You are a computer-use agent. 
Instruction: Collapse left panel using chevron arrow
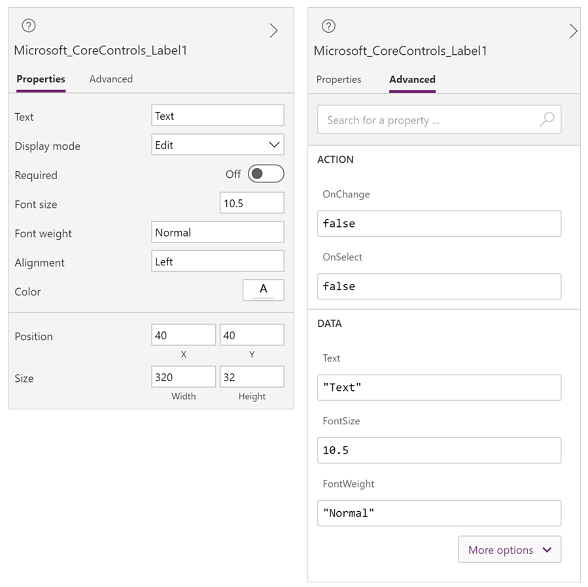coord(274,30)
